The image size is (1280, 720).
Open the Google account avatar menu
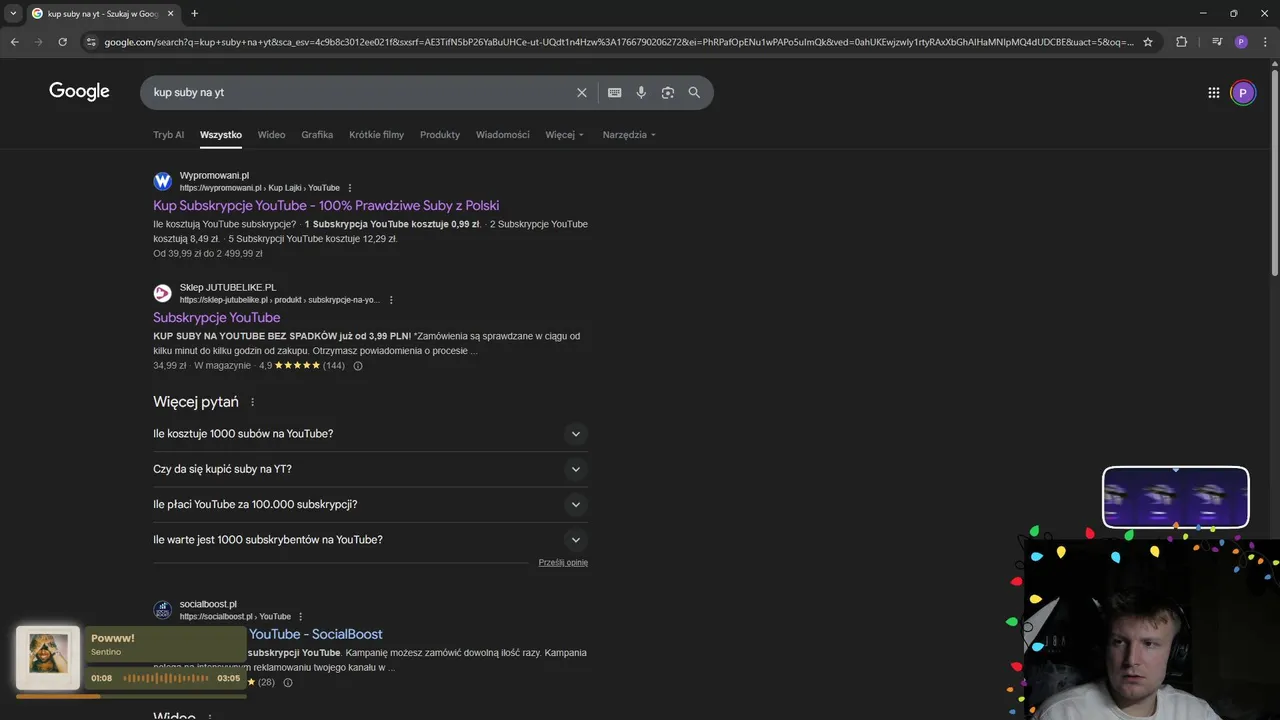(x=1242, y=93)
